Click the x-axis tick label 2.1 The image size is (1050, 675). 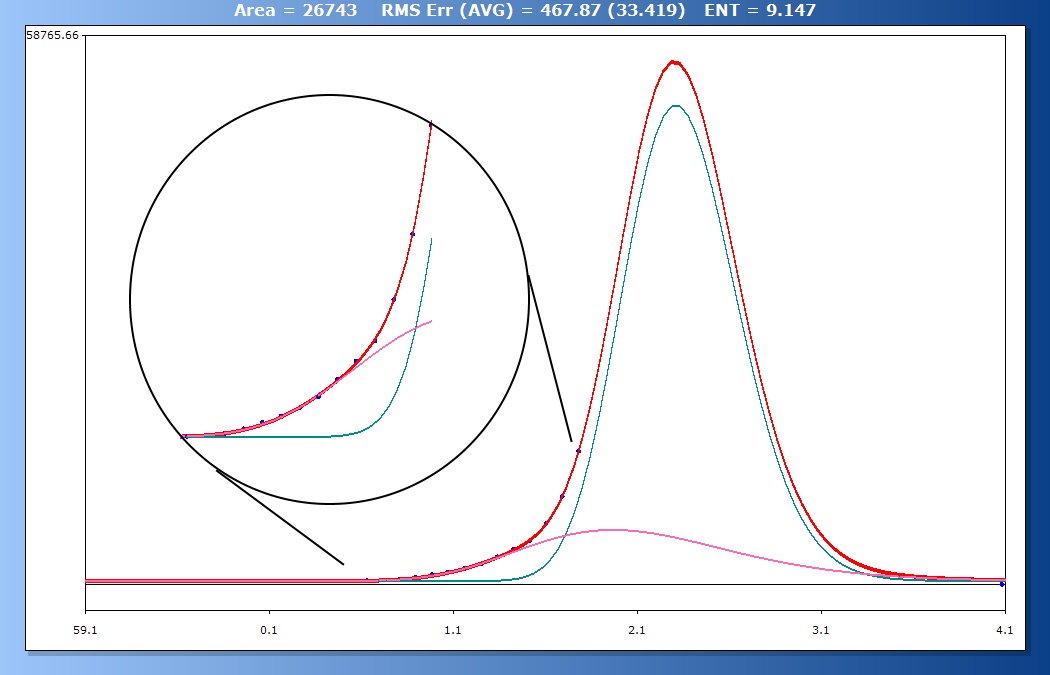click(x=637, y=630)
